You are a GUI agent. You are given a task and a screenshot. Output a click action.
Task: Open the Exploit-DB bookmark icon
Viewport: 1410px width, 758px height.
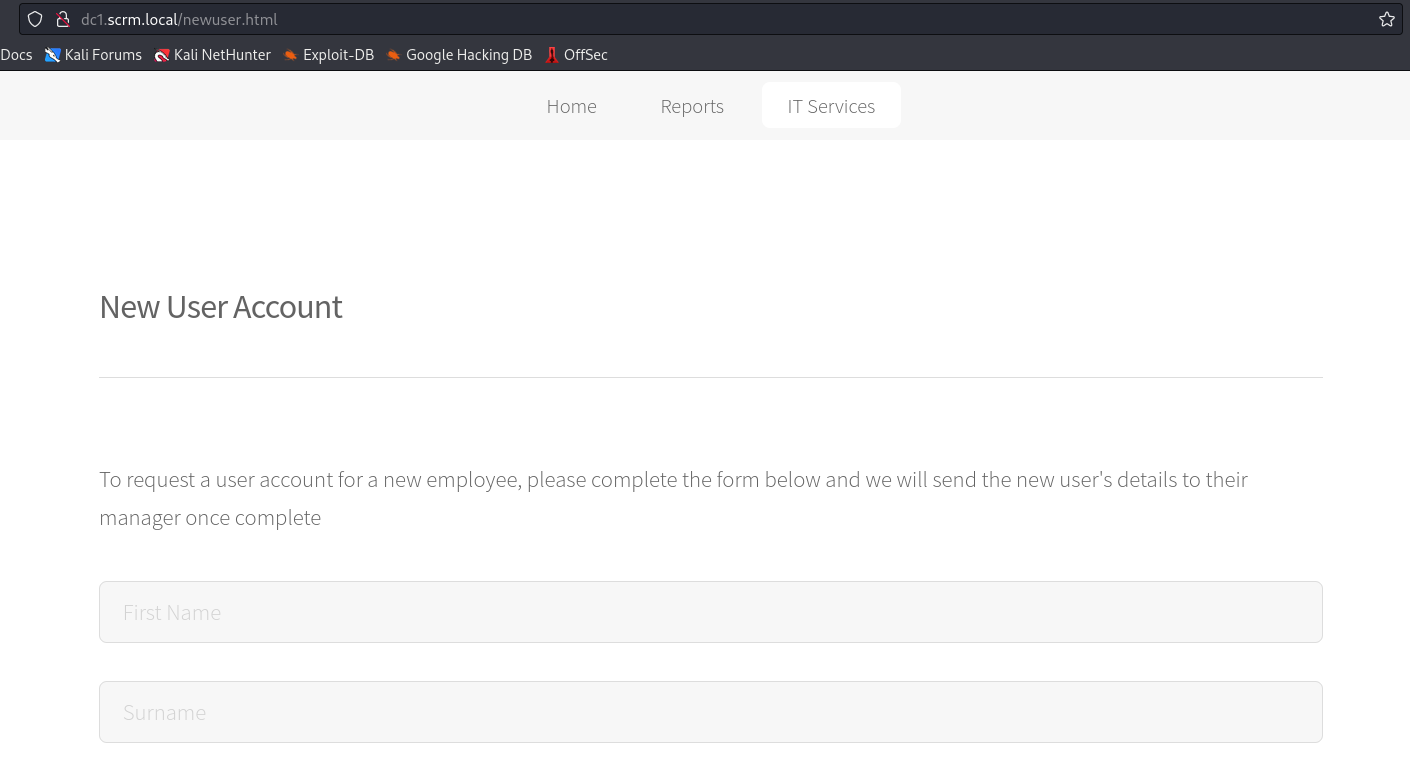(x=290, y=55)
